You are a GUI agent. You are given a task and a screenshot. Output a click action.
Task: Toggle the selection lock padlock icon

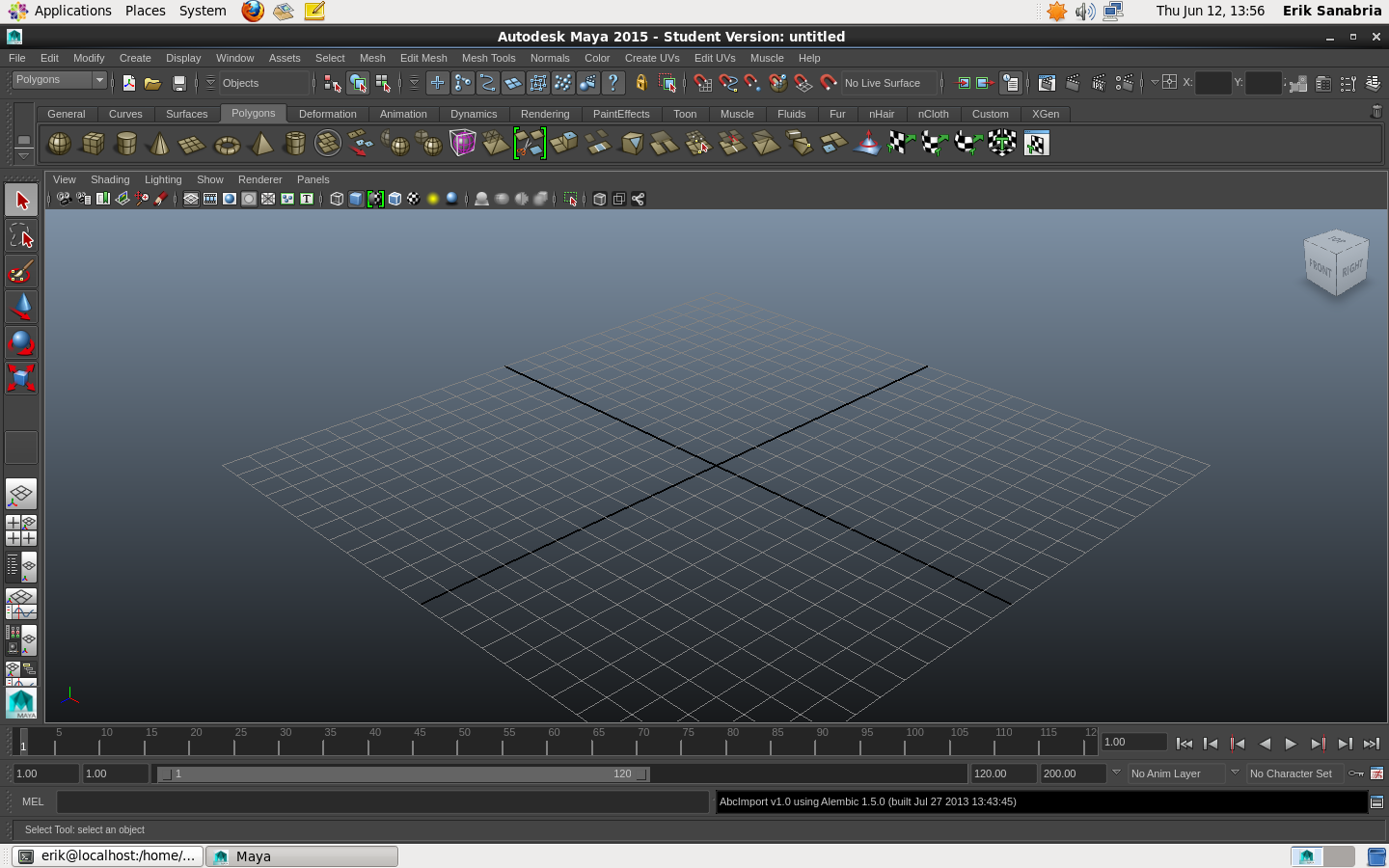[643, 83]
